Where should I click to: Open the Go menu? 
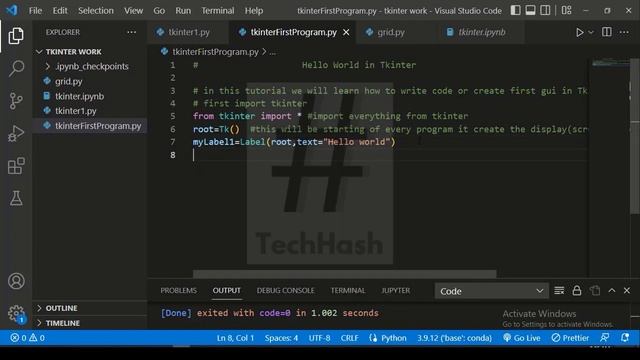(159, 11)
